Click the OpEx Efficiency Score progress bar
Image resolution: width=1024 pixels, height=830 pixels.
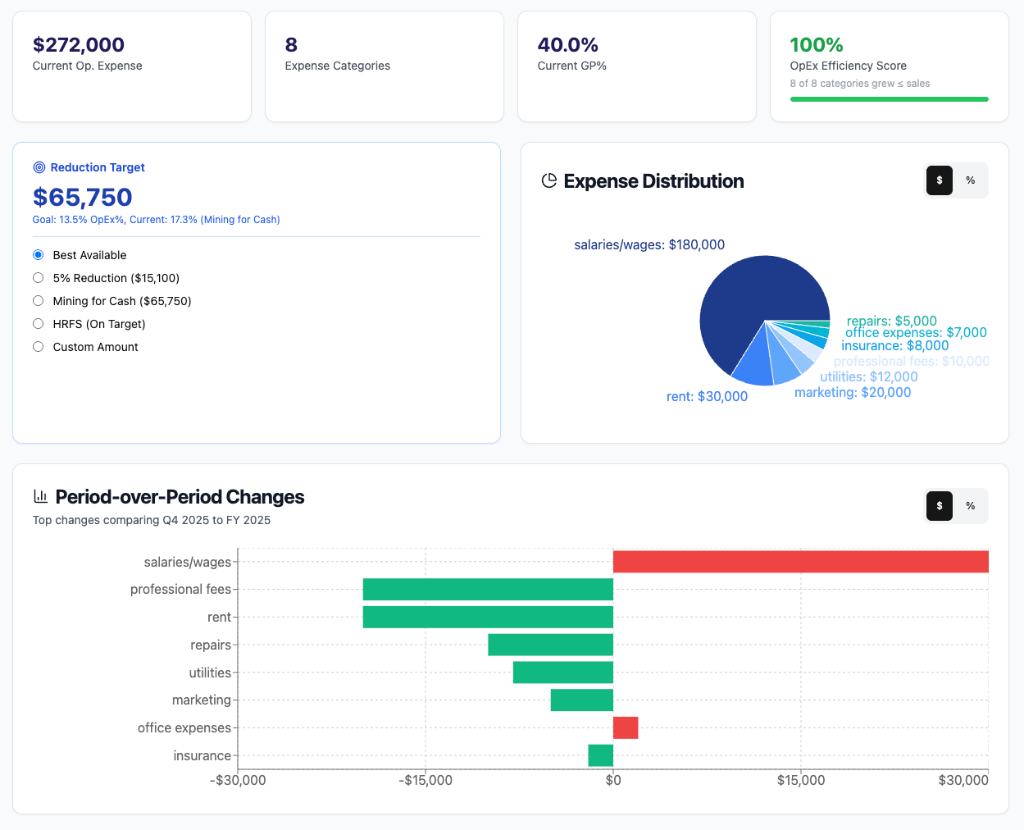point(889,99)
